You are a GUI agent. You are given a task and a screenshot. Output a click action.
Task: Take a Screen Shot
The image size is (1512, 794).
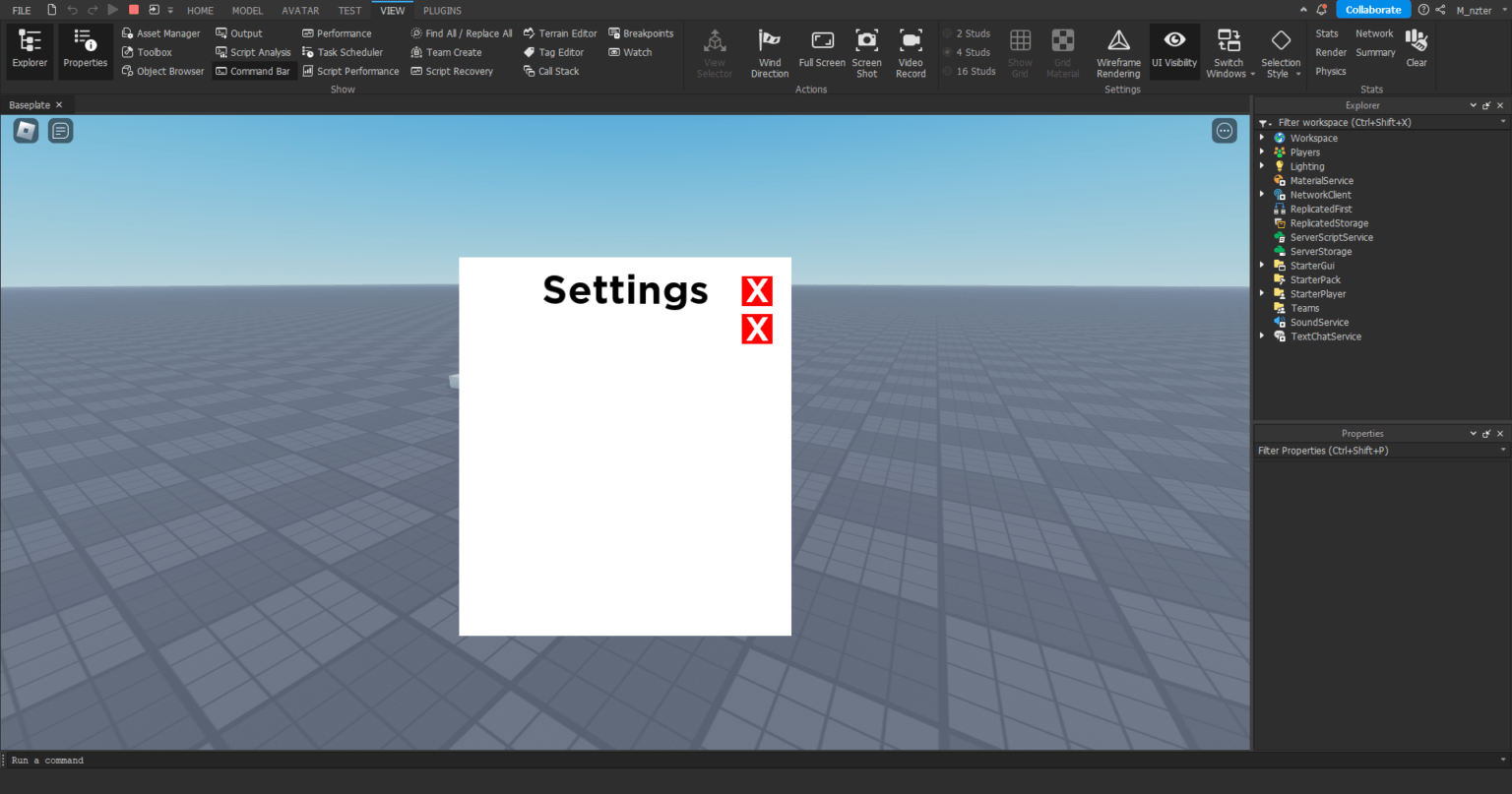866,51
